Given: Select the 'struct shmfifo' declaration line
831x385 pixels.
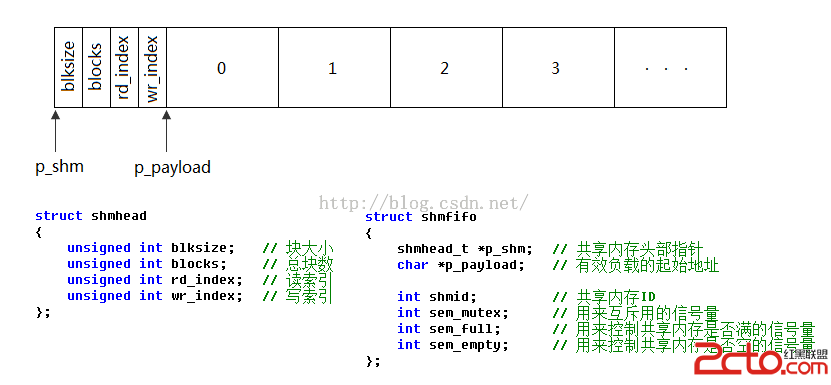Looking at the screenshot, I should (421, 217).
